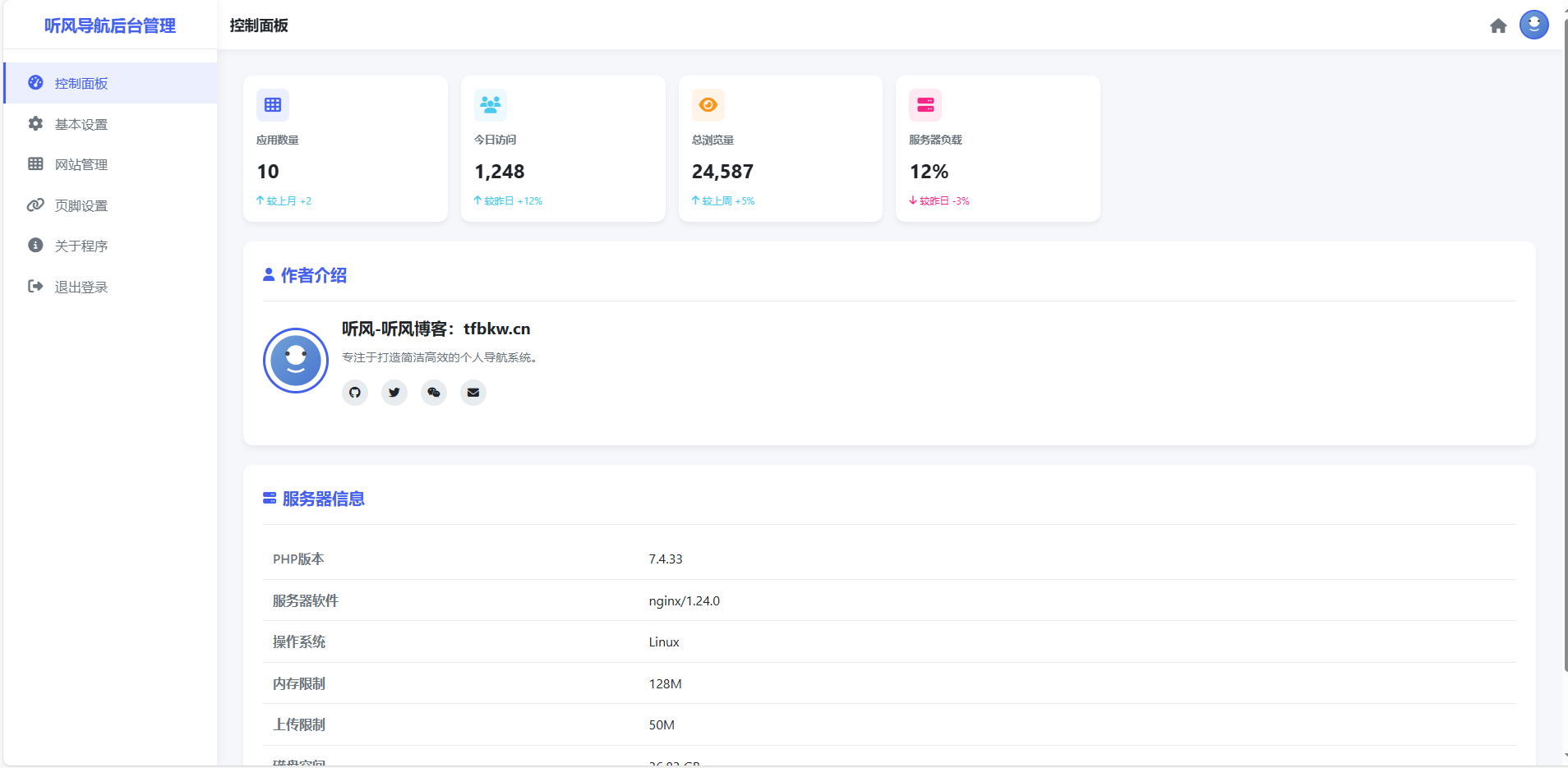Viewport: 1568px width, 768px height.
Task: Click the 退出登录 sign-out icon
Action: [x=35, y=286]
